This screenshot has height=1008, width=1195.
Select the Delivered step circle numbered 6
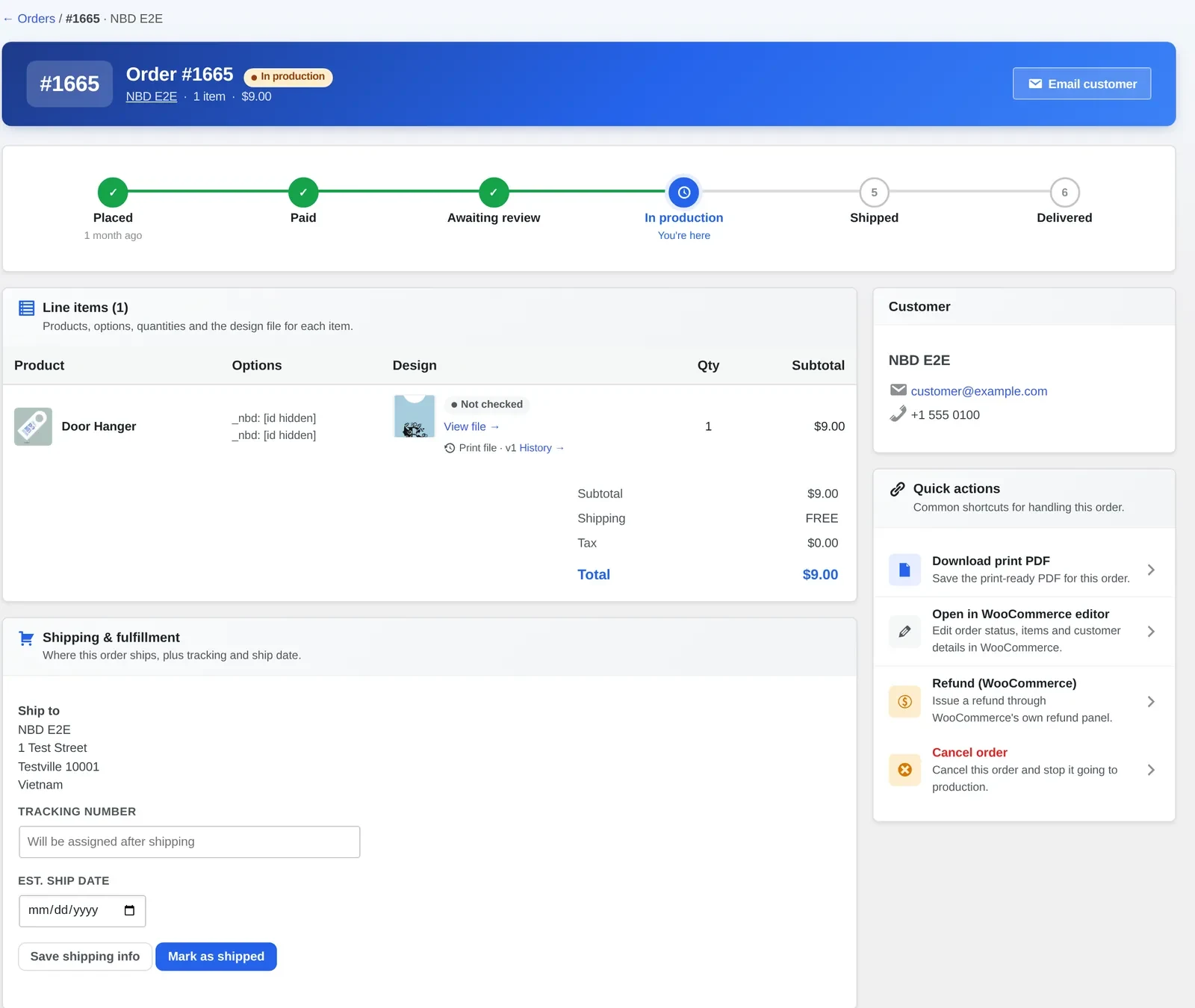(x=1064, y=192)
